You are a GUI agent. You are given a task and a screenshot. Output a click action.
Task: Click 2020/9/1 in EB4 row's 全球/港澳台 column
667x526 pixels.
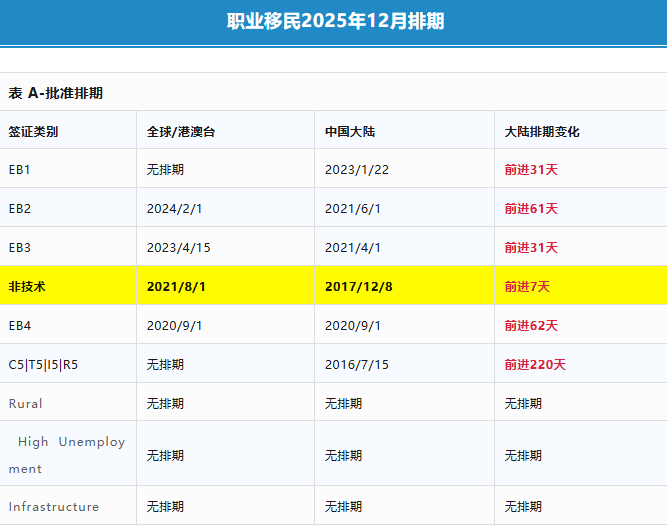[x=174, y=326]
